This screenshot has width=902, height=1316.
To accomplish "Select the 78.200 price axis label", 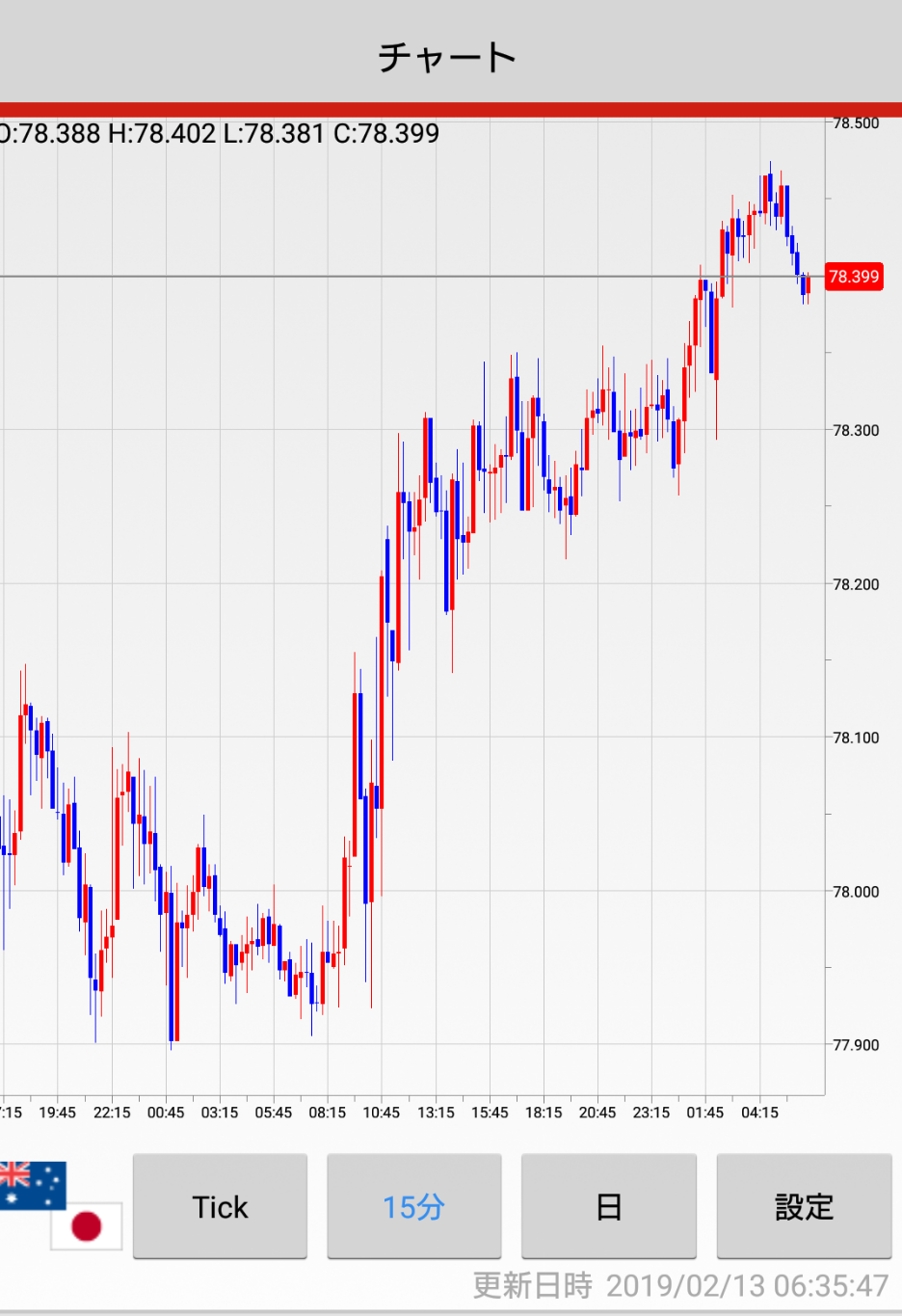I will coord(856,584).
